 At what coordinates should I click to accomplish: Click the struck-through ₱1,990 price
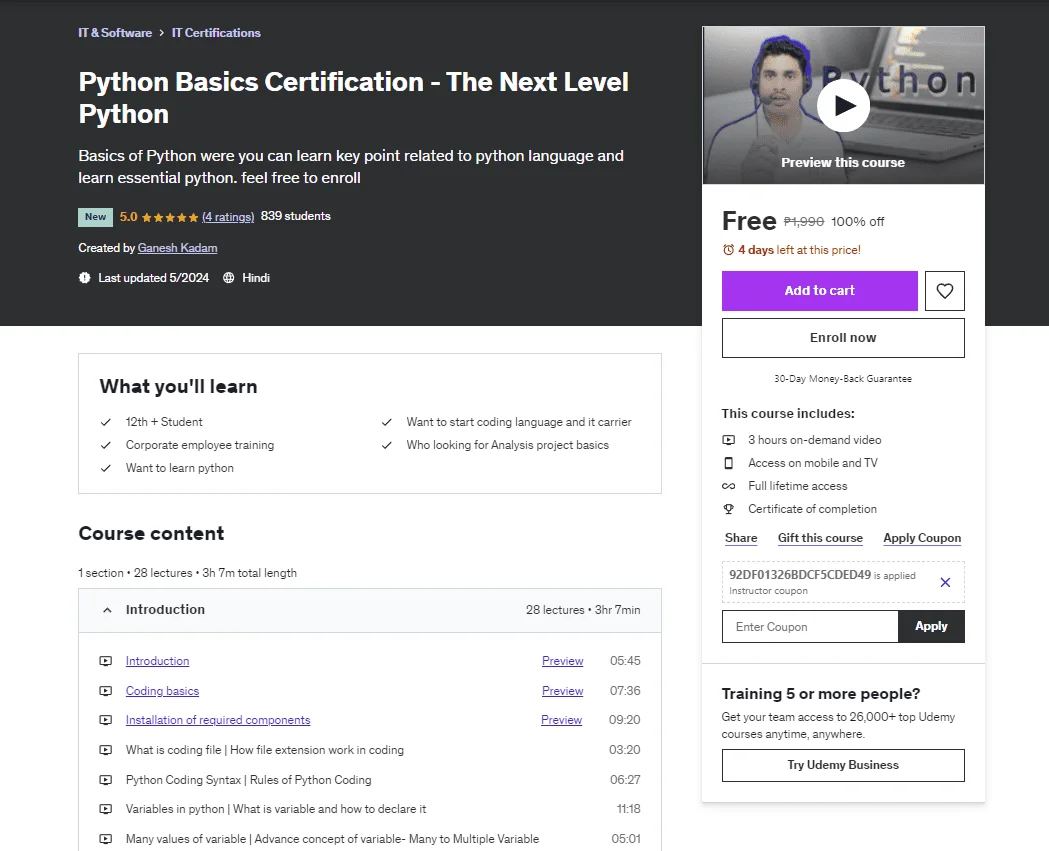pos(803,221)
